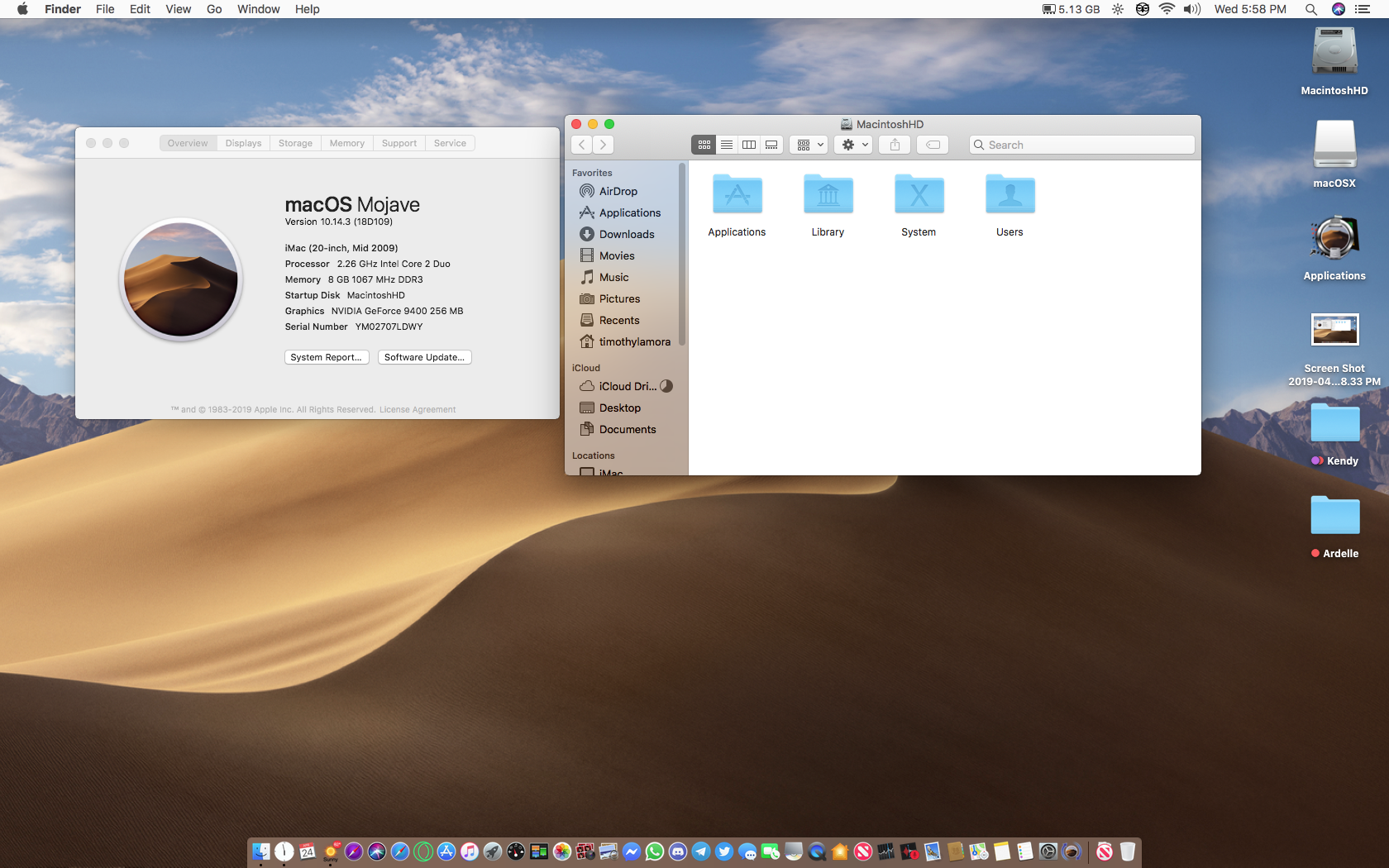Click the Finder sidebar scrollbar
Viewport: 1389px width, 868px height.
682,255
